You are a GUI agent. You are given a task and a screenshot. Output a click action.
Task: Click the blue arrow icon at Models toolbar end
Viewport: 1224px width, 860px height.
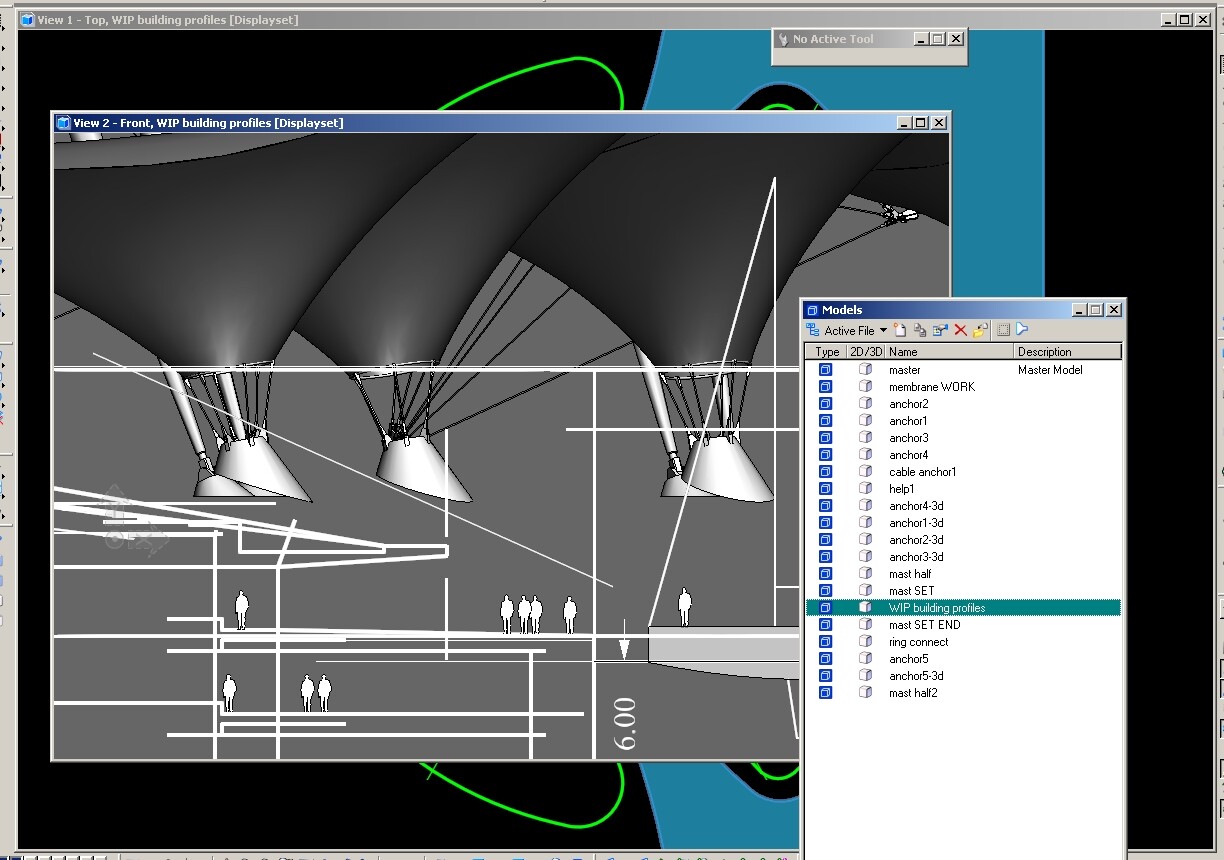pyautogui.click(x=1022, y=330)
